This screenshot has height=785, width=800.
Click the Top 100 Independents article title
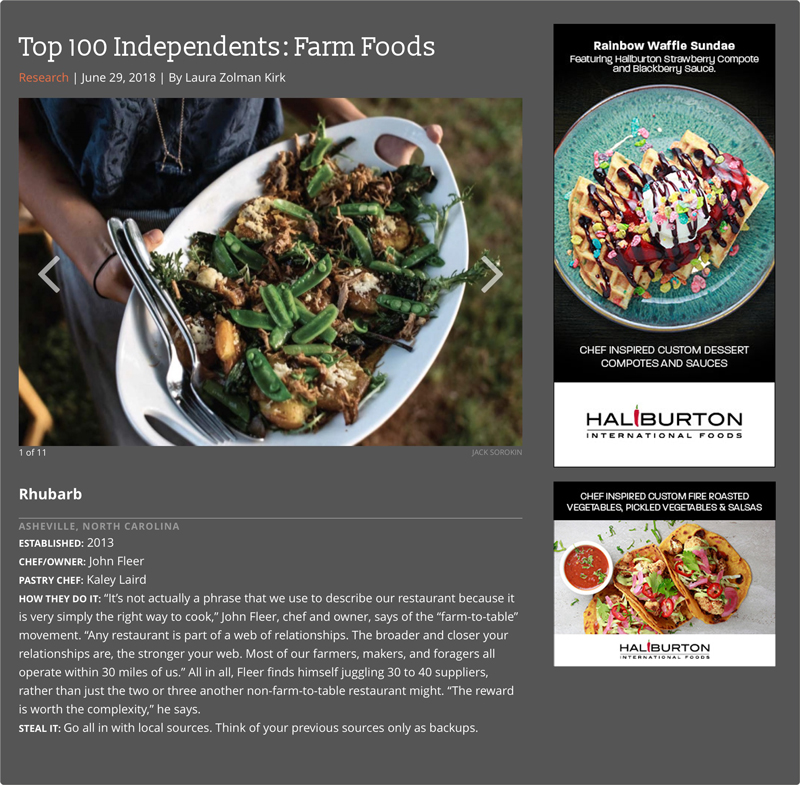[x=227, y=46]
